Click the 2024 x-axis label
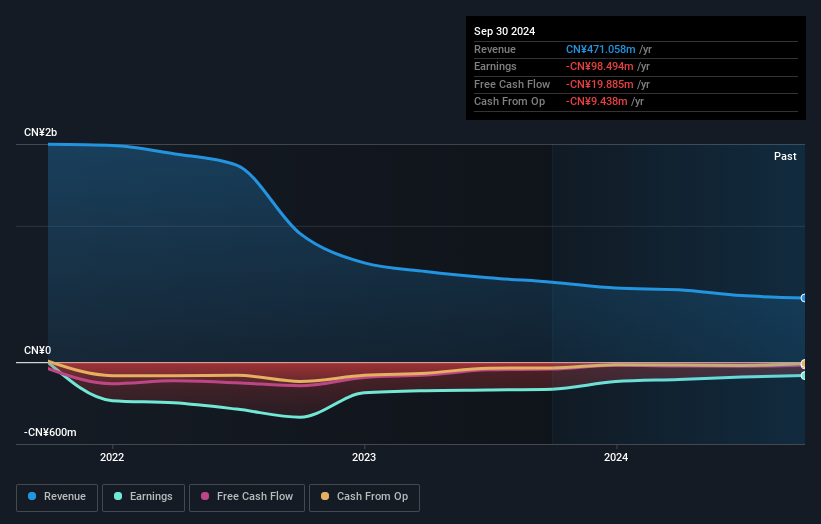 click(616, 457)
